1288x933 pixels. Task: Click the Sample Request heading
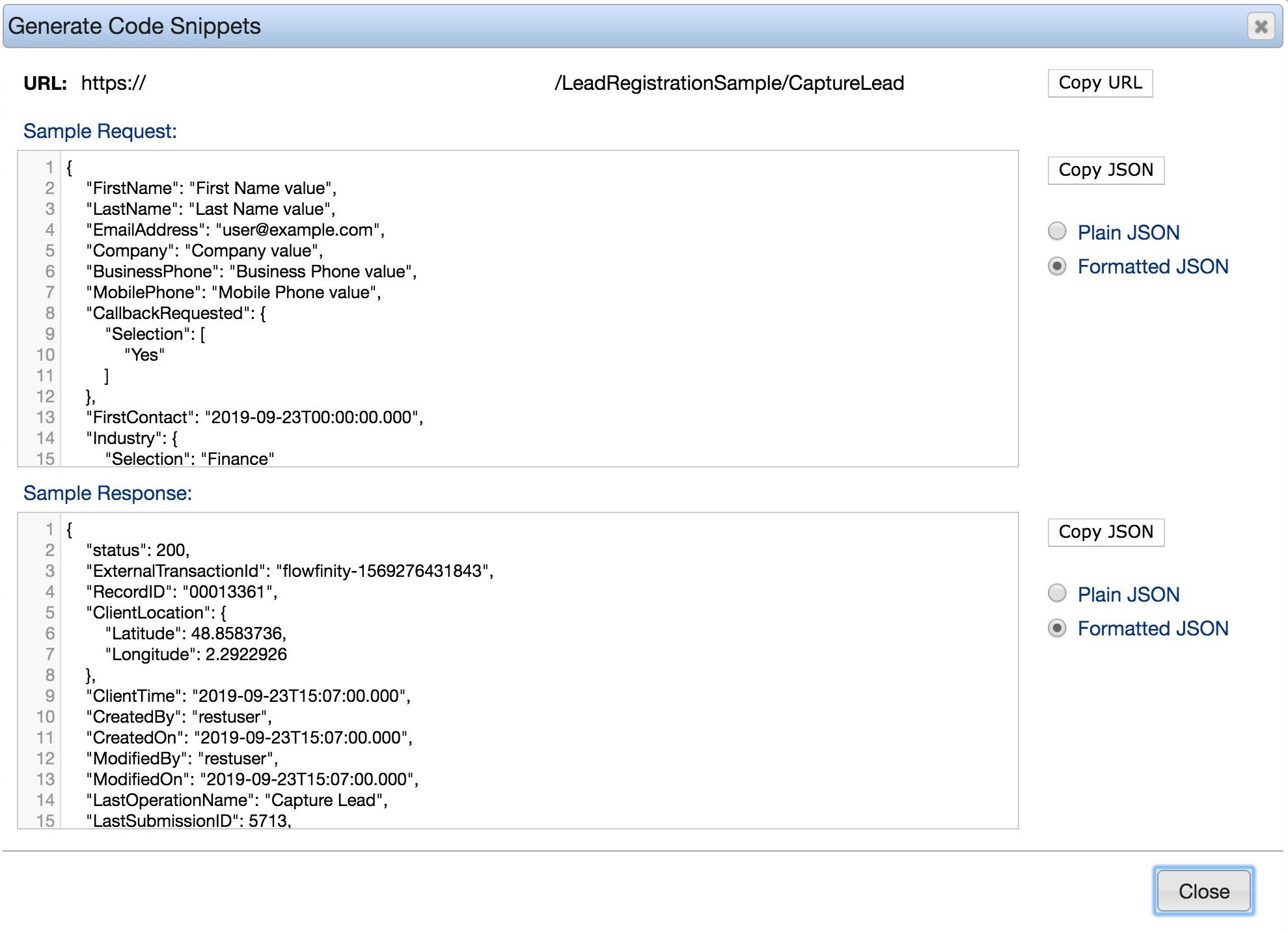pyautogui.click(x=99, y=131)
